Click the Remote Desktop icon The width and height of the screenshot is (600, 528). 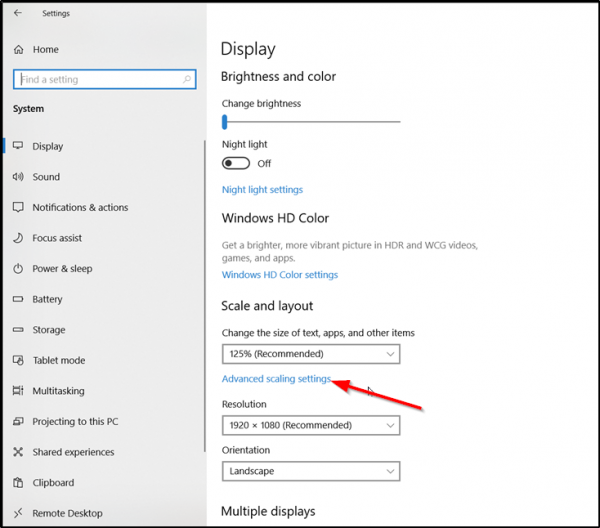point(18,513)
